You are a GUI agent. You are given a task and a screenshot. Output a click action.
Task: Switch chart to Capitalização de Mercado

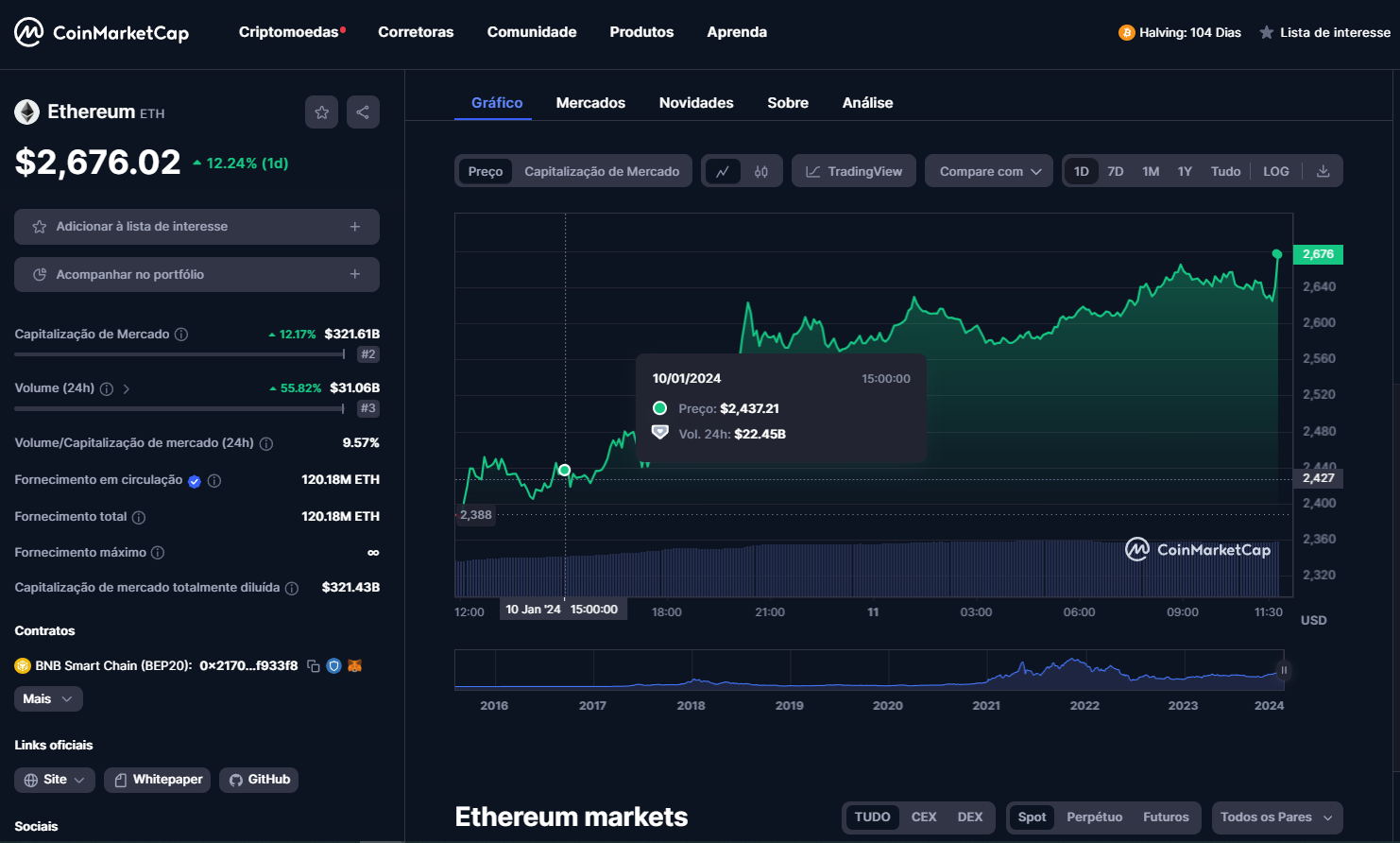(602, 171)
